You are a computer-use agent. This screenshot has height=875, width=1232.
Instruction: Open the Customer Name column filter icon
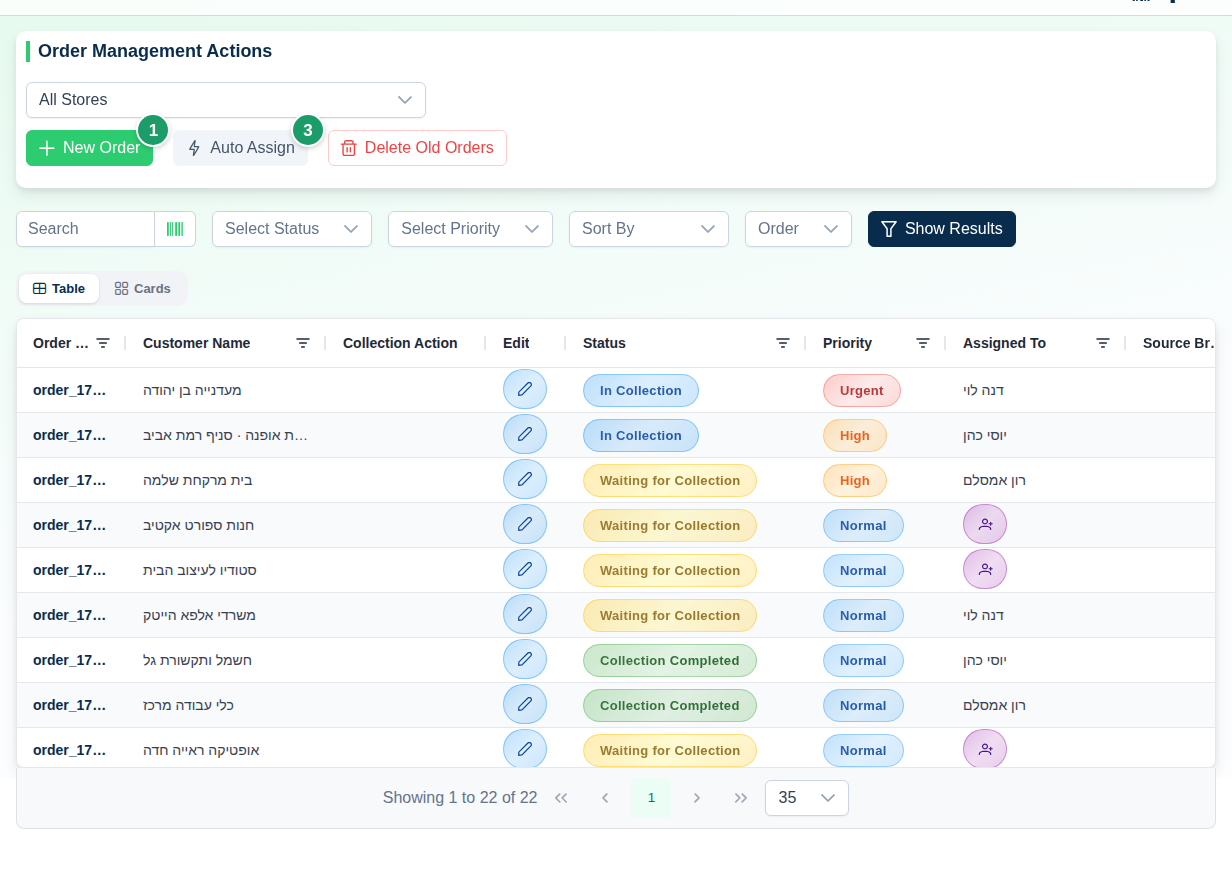tap(303, 343)
